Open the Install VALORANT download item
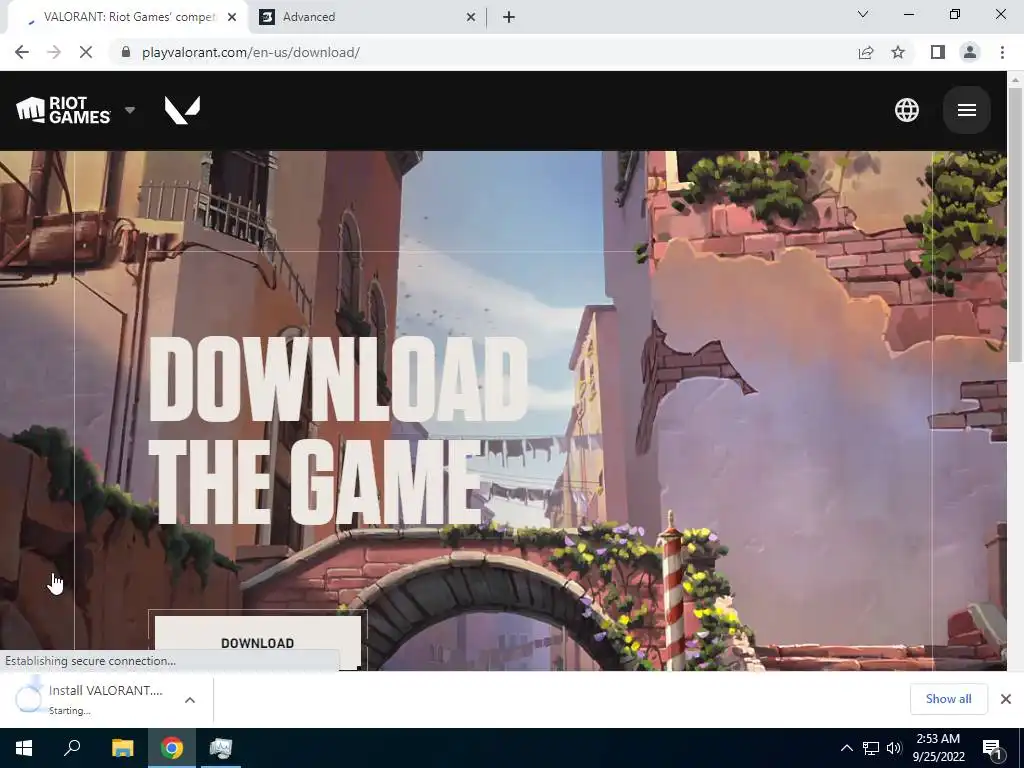Viewport: 1024px width, 768px height. (91, 699)
